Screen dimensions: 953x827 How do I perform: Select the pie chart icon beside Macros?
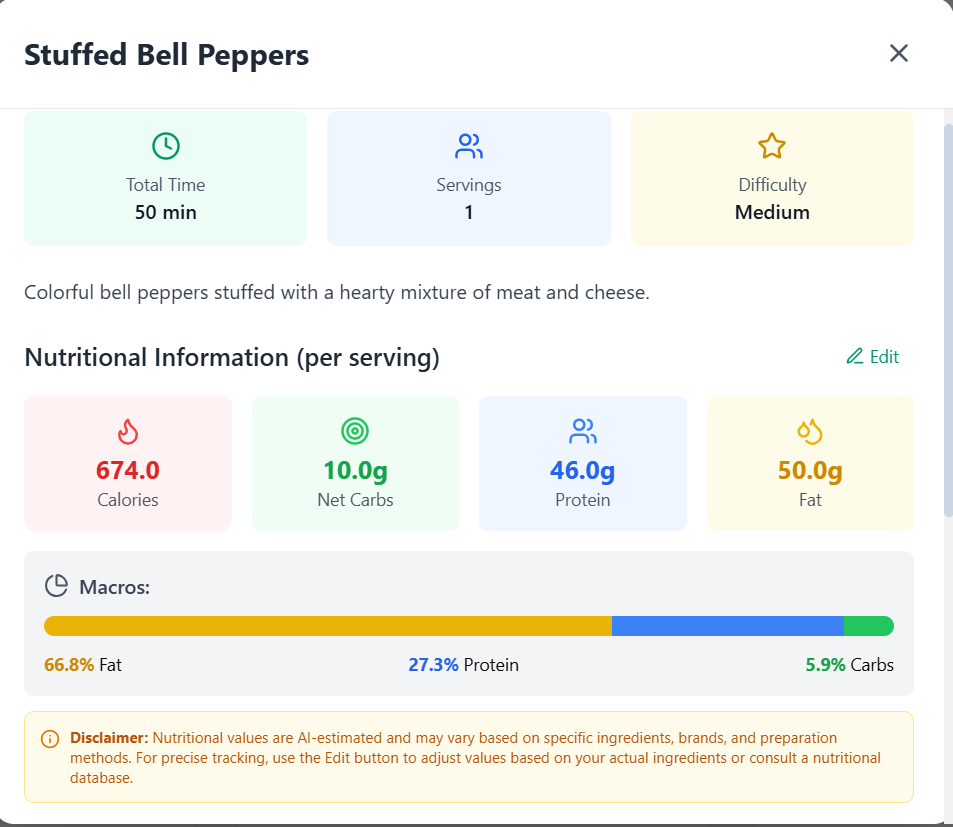pos(55,587)
